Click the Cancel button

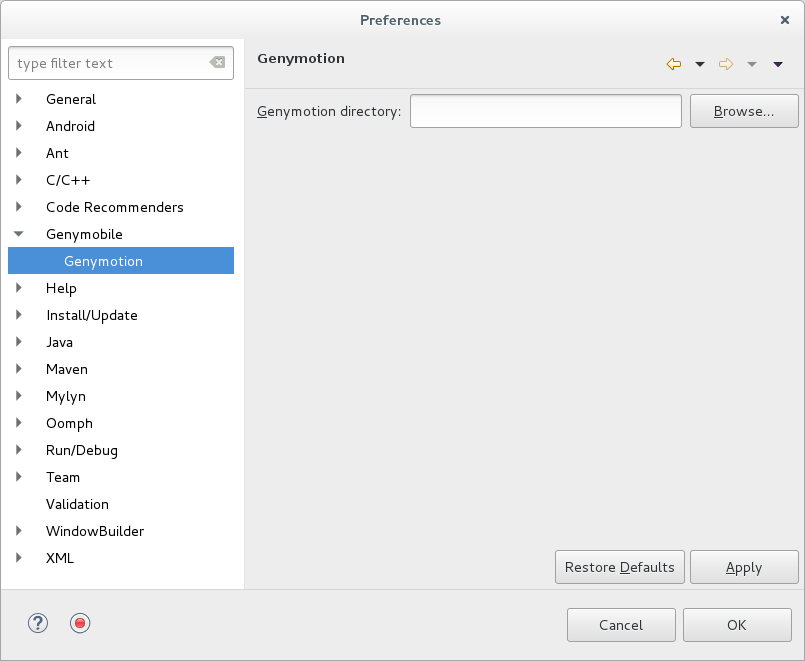[x=621, y=625]
